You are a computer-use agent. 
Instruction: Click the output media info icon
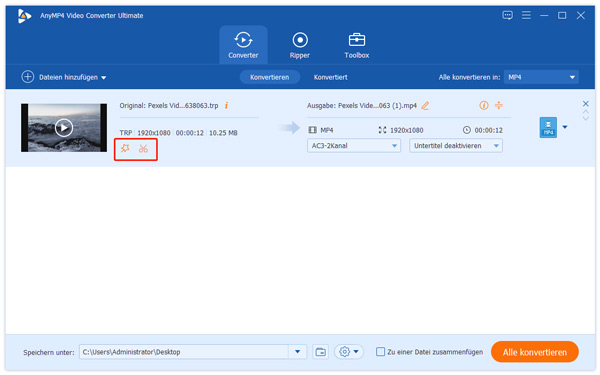484,105
